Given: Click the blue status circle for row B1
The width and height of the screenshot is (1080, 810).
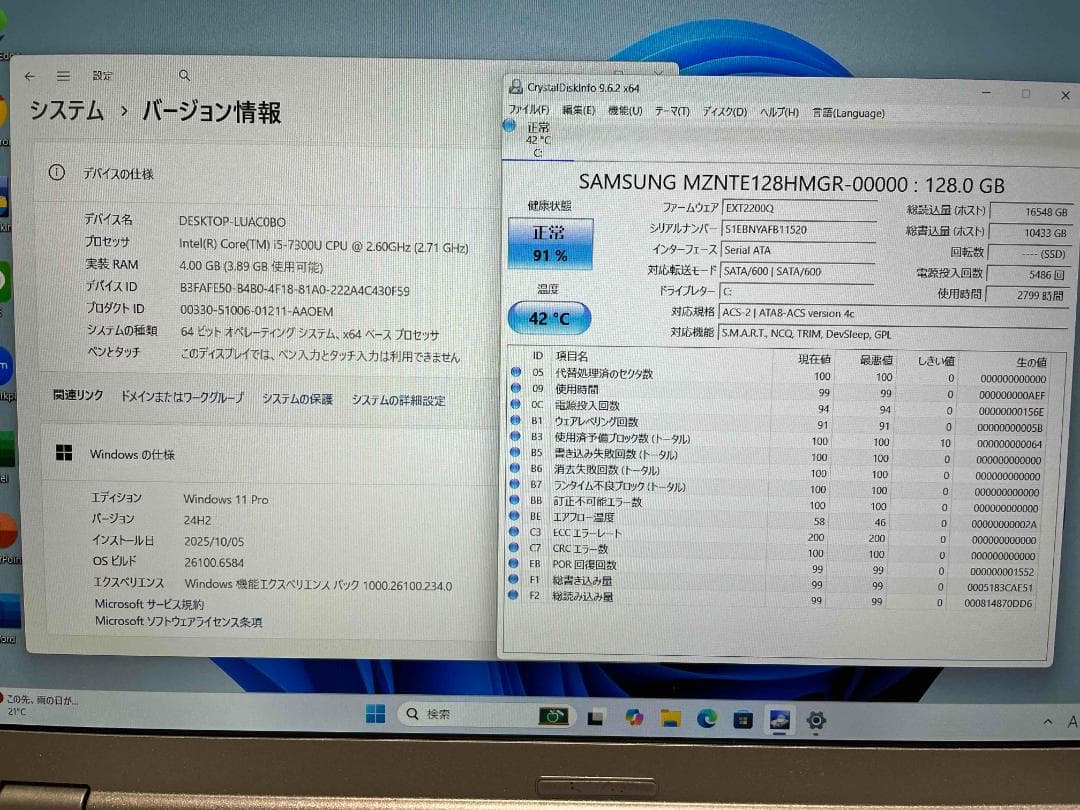Looking at the screenshot, I should point(515,420).
